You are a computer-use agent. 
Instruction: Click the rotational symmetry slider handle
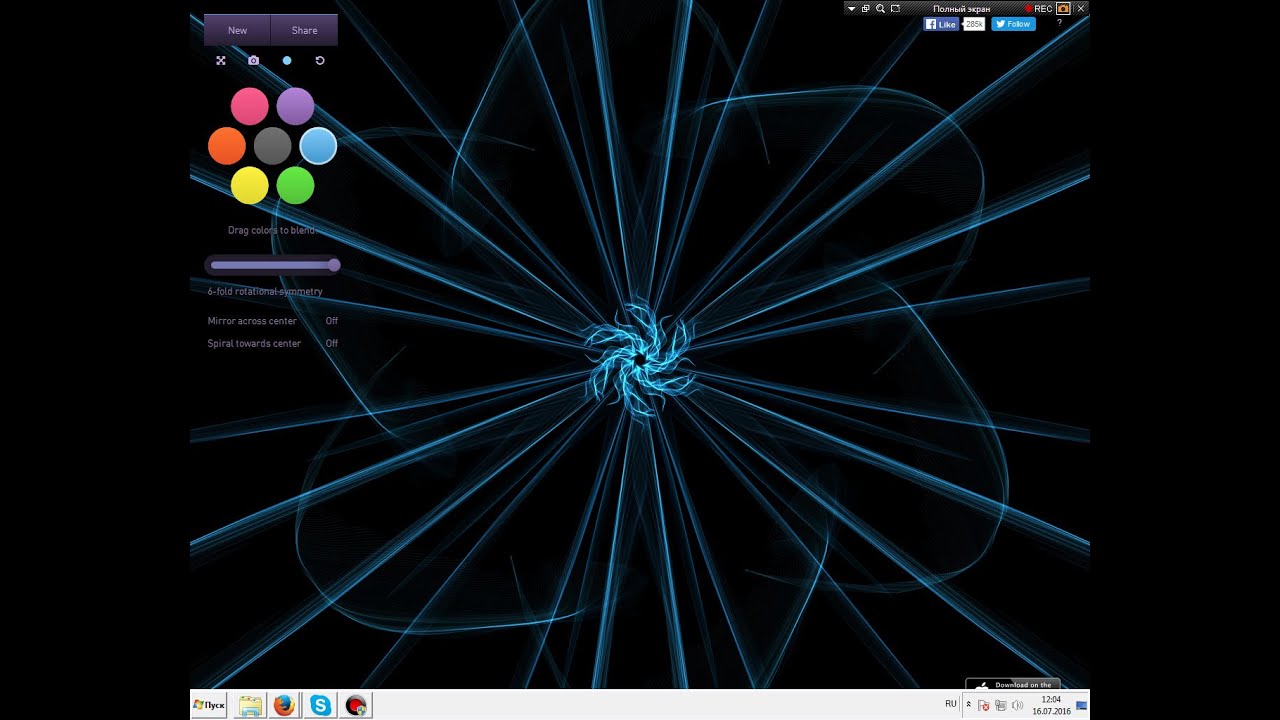(x=334, y=265)
